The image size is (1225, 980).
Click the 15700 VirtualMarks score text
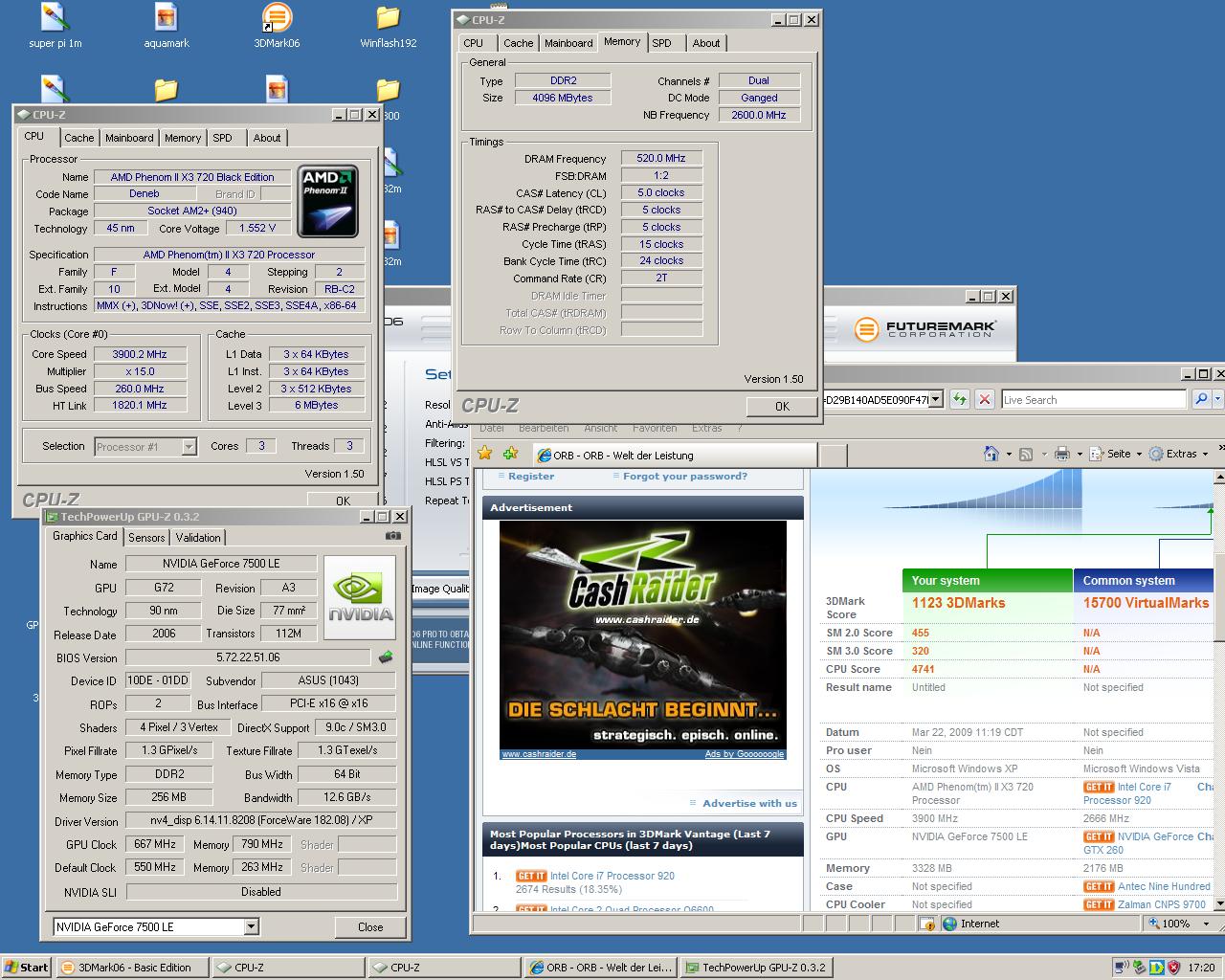(x=1146, y=603)
